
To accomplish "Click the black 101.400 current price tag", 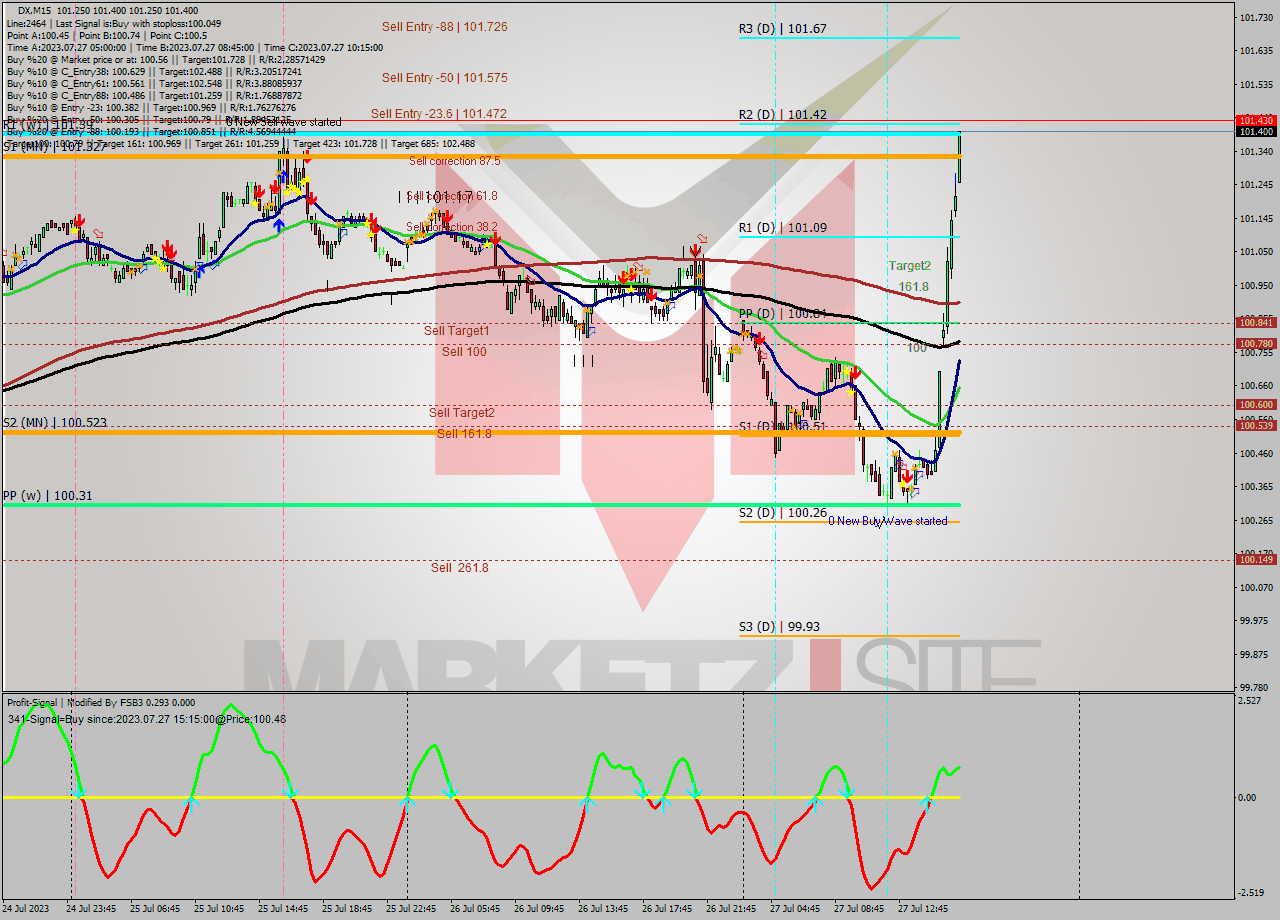I will pyautogui.click(x=1256, y=131).
